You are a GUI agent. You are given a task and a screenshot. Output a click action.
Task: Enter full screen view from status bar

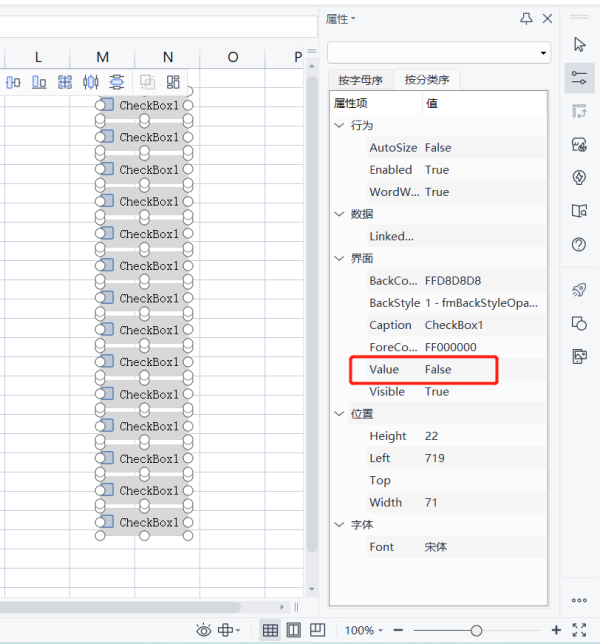(x=579, y=630)
